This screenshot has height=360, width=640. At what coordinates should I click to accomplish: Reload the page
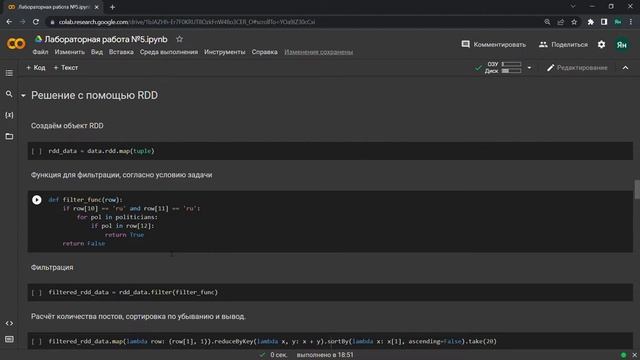(36, 22)
